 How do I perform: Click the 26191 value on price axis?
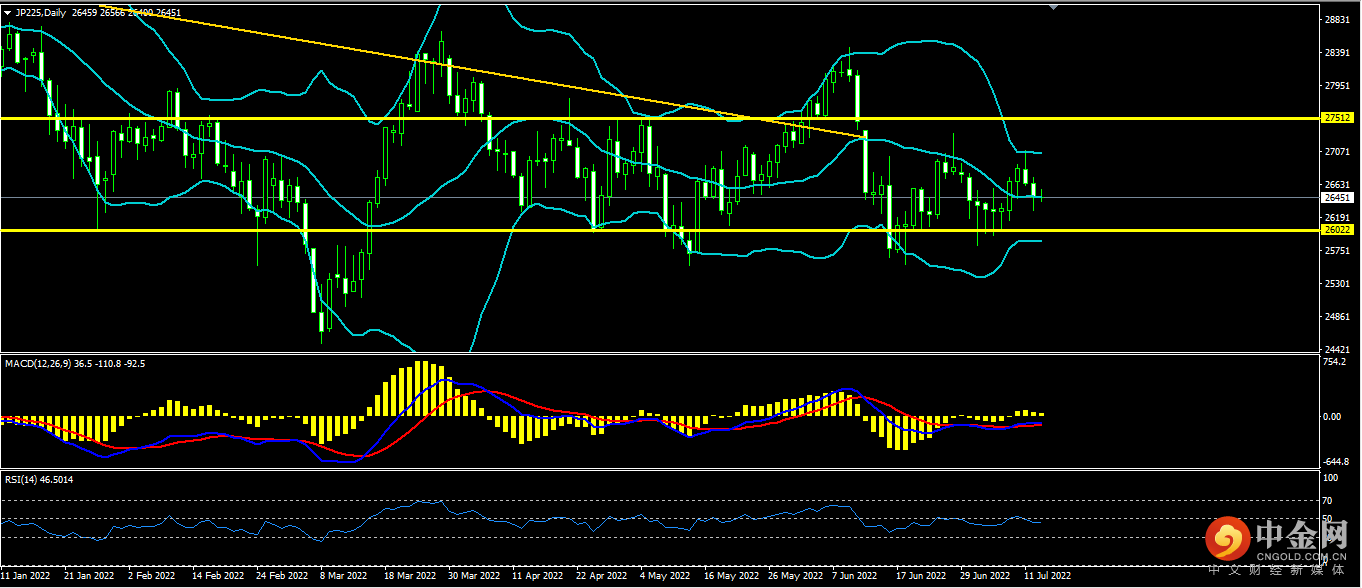pos(1336,218)
